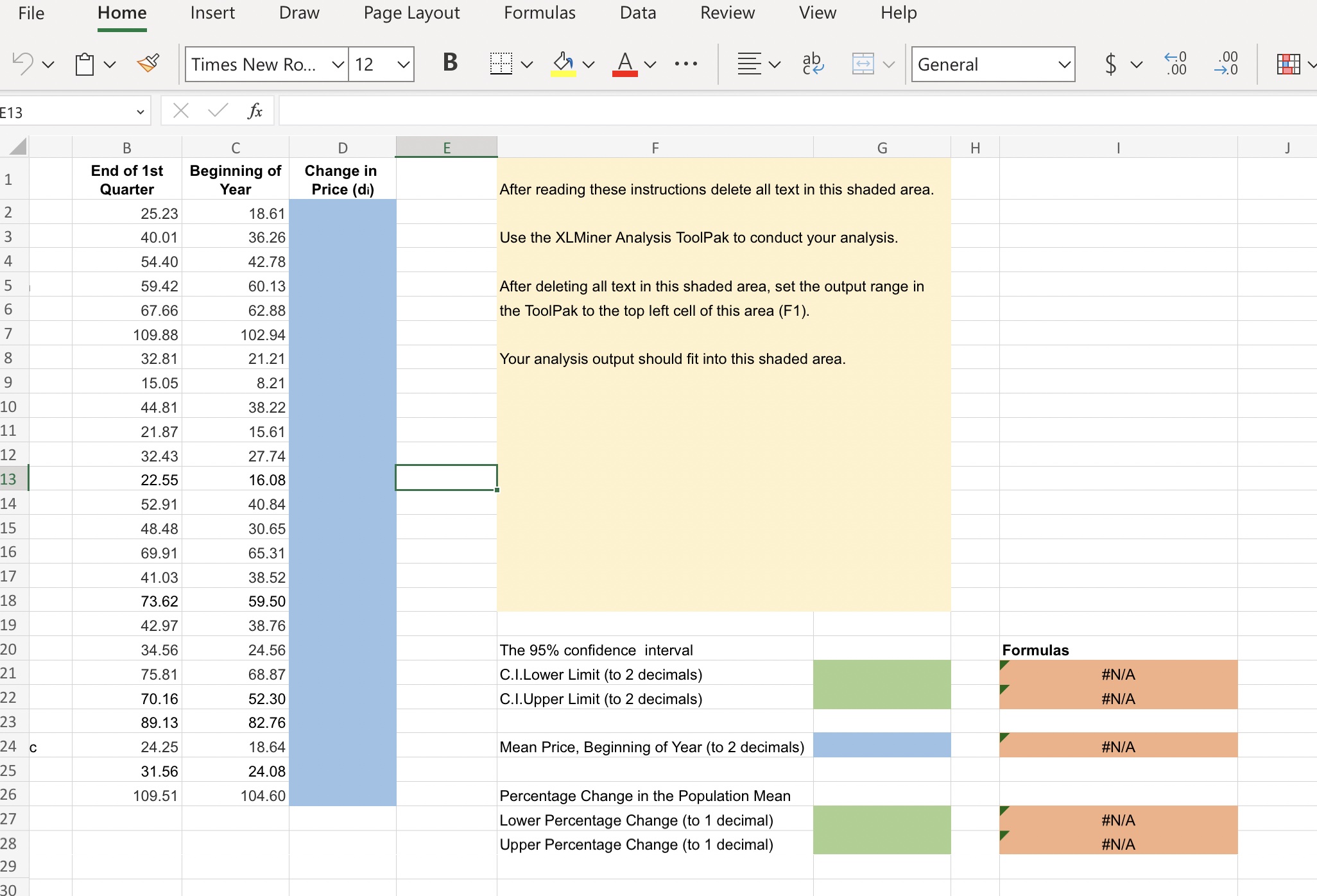Image resolution: width=1317 pixels, height=896 pixels.
Task: Open the Insert Function dialog
Action: coord(255,110)
